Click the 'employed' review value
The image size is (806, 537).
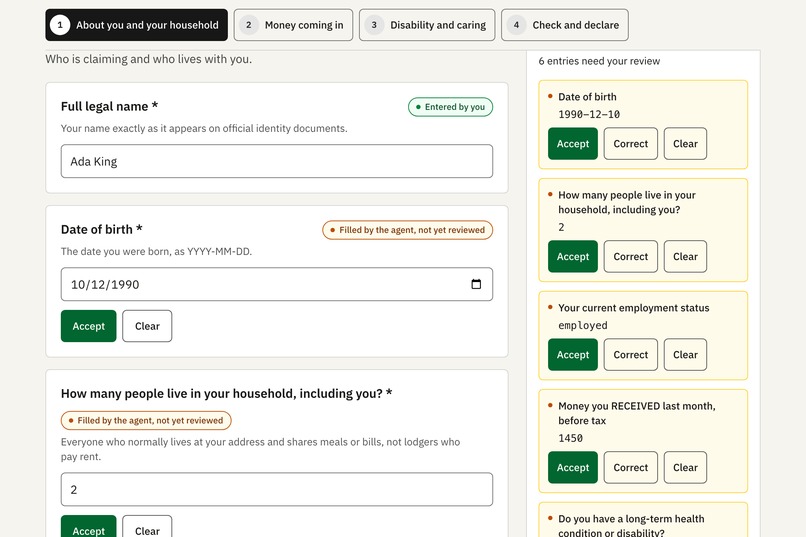pyautogui.click(x=583, y=325)
